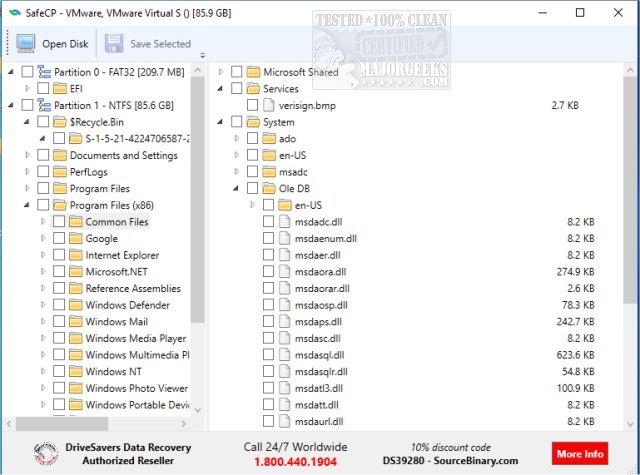Click the Save Selected button label

click(160, 44)
